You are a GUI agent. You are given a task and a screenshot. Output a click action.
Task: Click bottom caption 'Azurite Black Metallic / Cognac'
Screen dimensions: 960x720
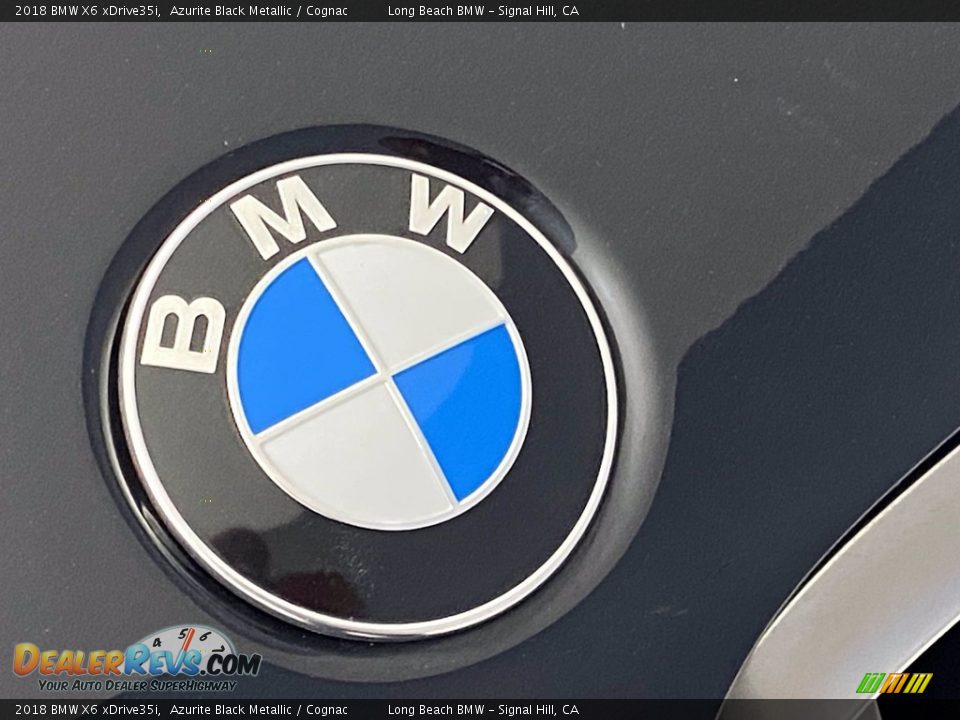tap(259, 710)
